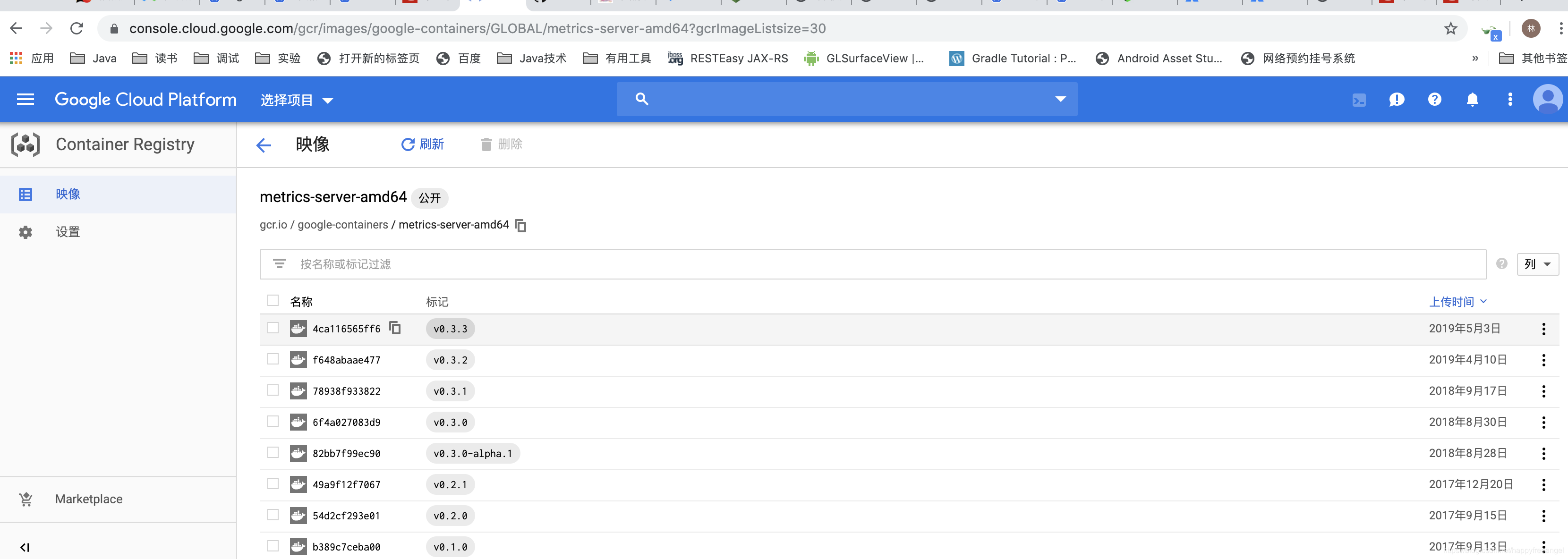Check the box for 49a9f12f7067

click(273, 483)
